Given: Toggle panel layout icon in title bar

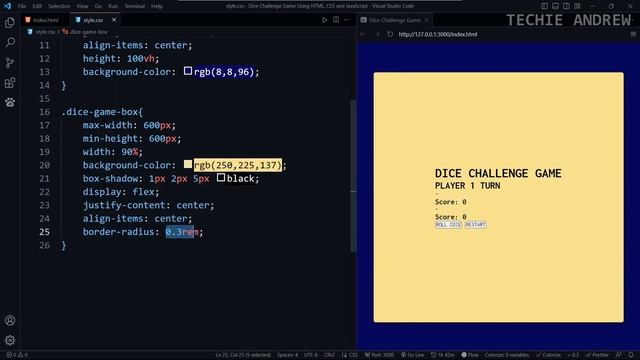Looking at the screenshot, I should click(x=555, y=6).
